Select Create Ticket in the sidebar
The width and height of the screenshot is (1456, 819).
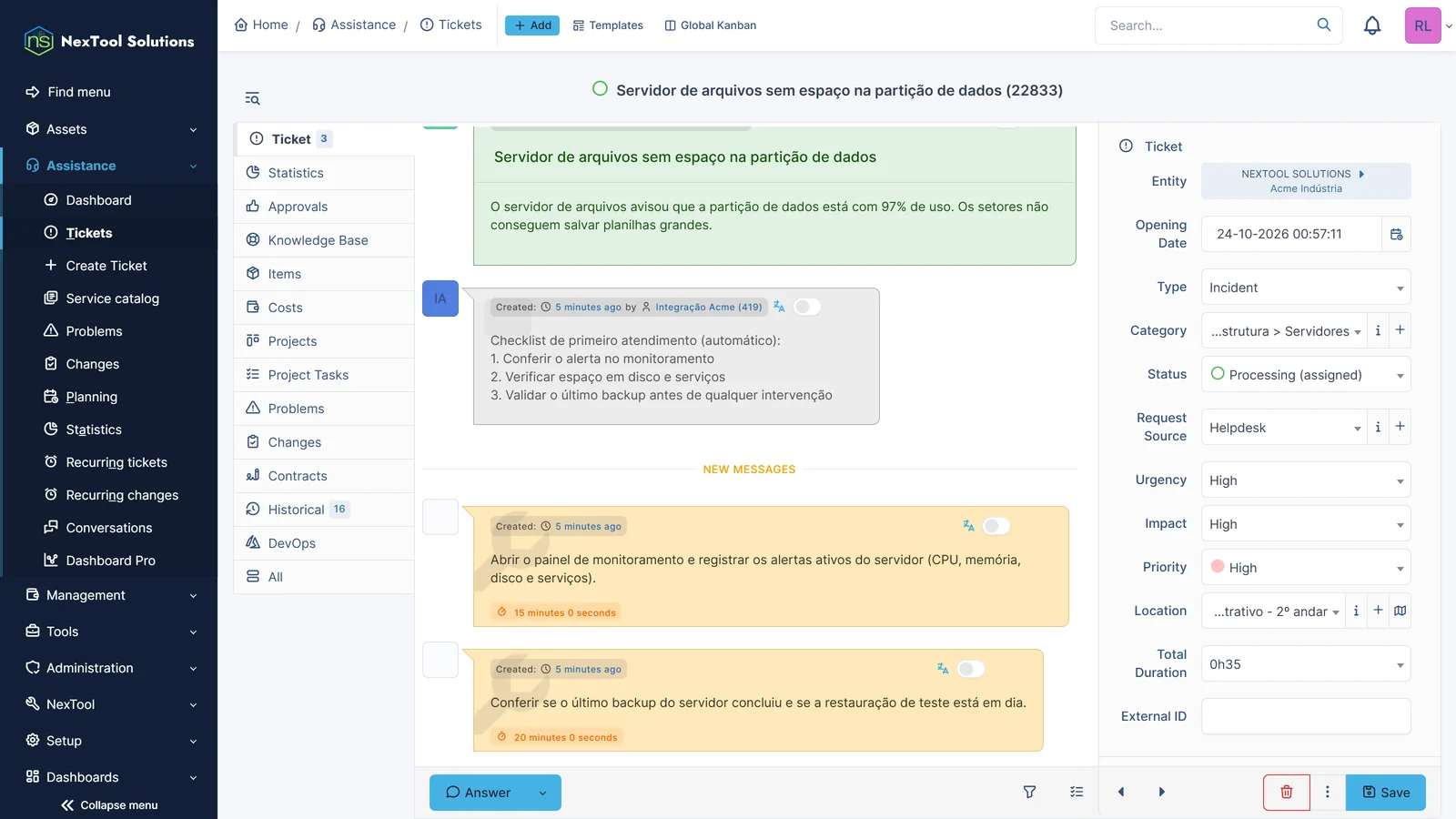click(x=106, y=266)
